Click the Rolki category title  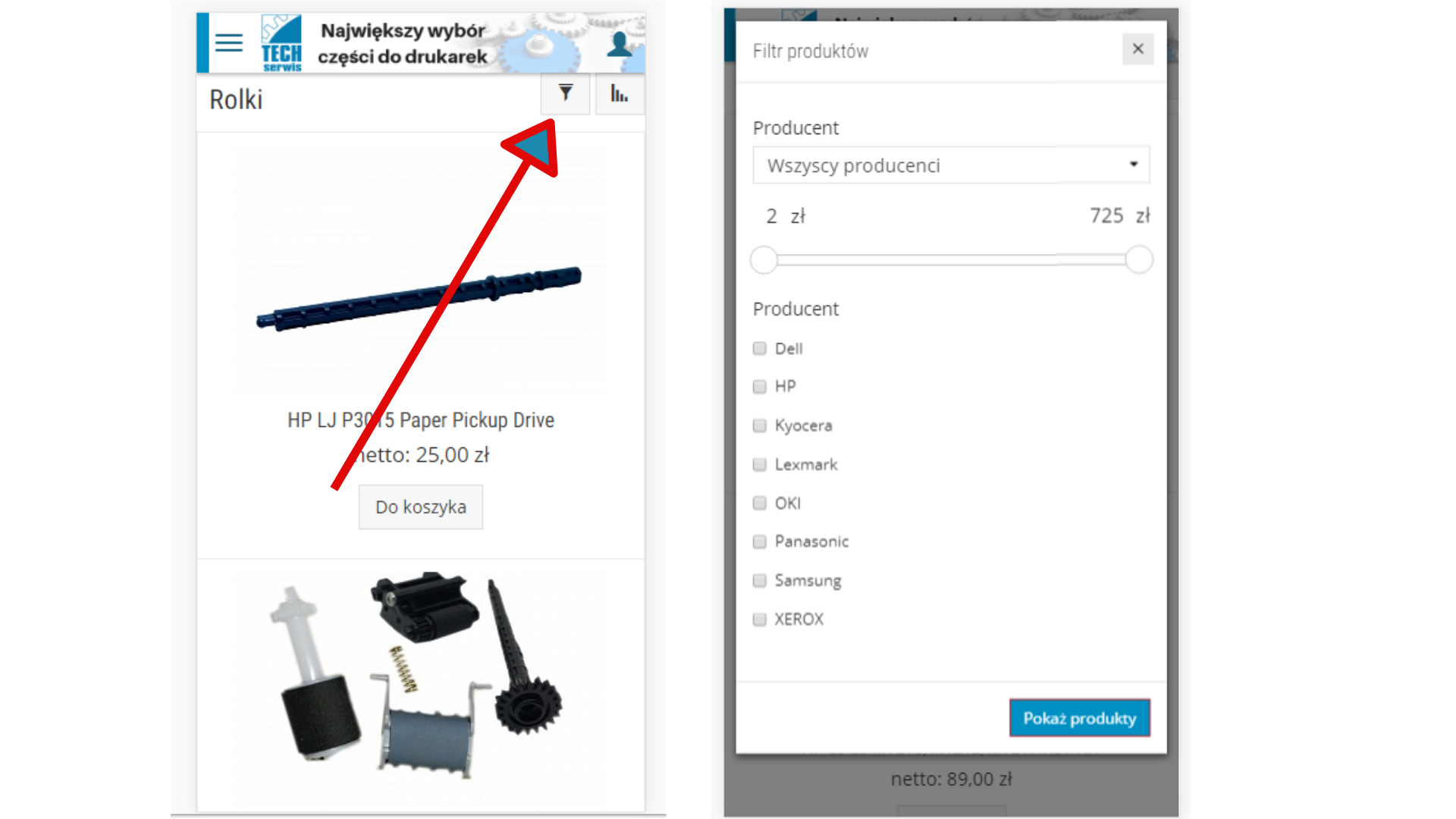click(x=239, y=97)
